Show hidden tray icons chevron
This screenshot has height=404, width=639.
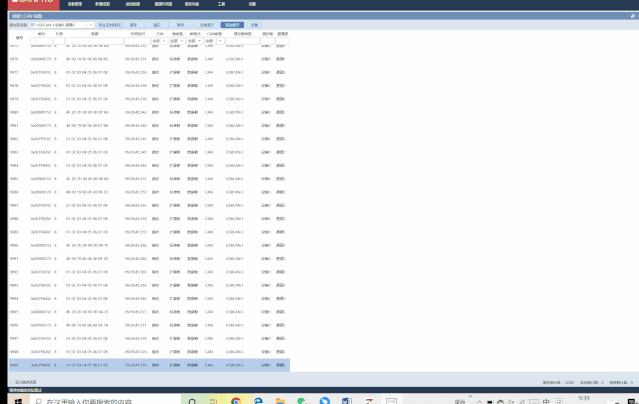click(x=479, y=402)
